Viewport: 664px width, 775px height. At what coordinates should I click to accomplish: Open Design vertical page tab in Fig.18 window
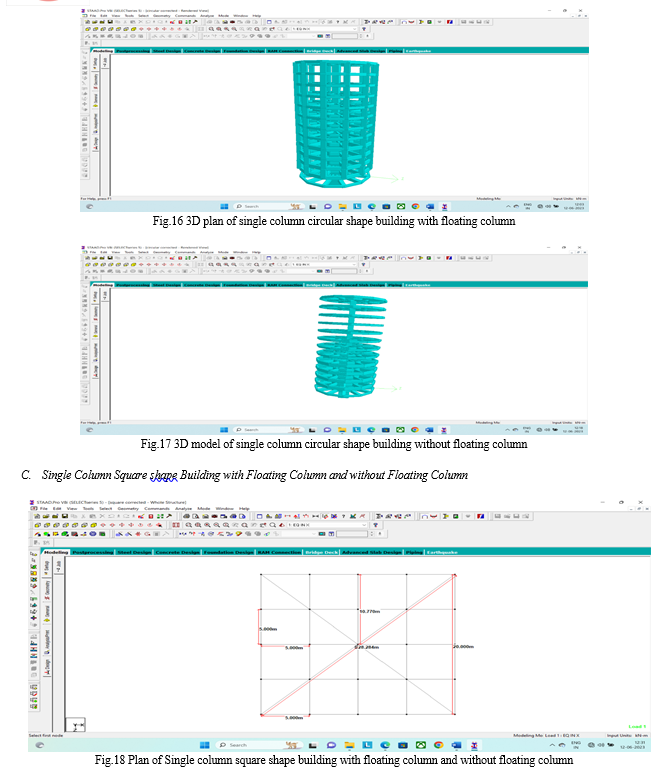click(47, 666)
